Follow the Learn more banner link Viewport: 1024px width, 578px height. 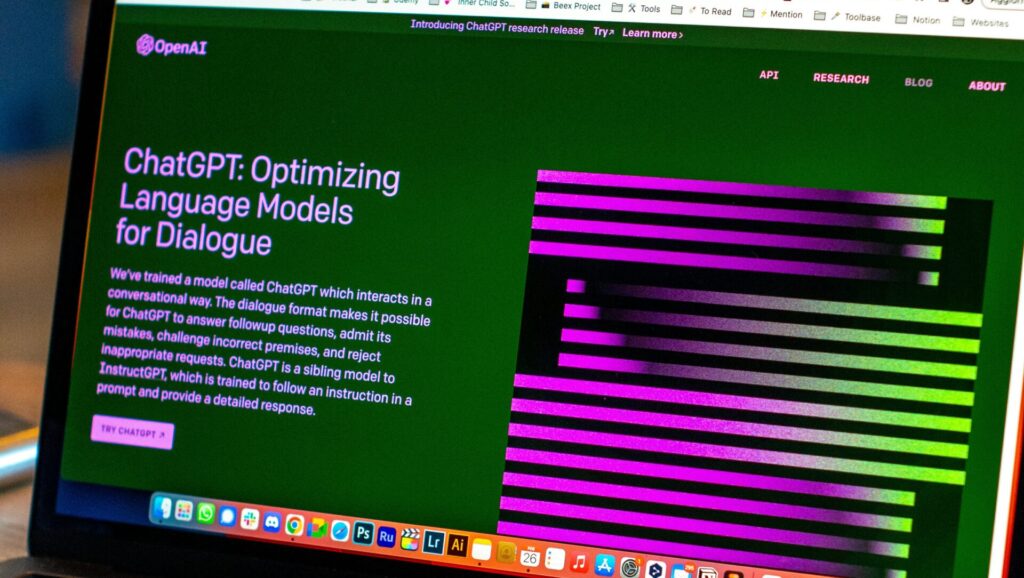tap(652, 34)
